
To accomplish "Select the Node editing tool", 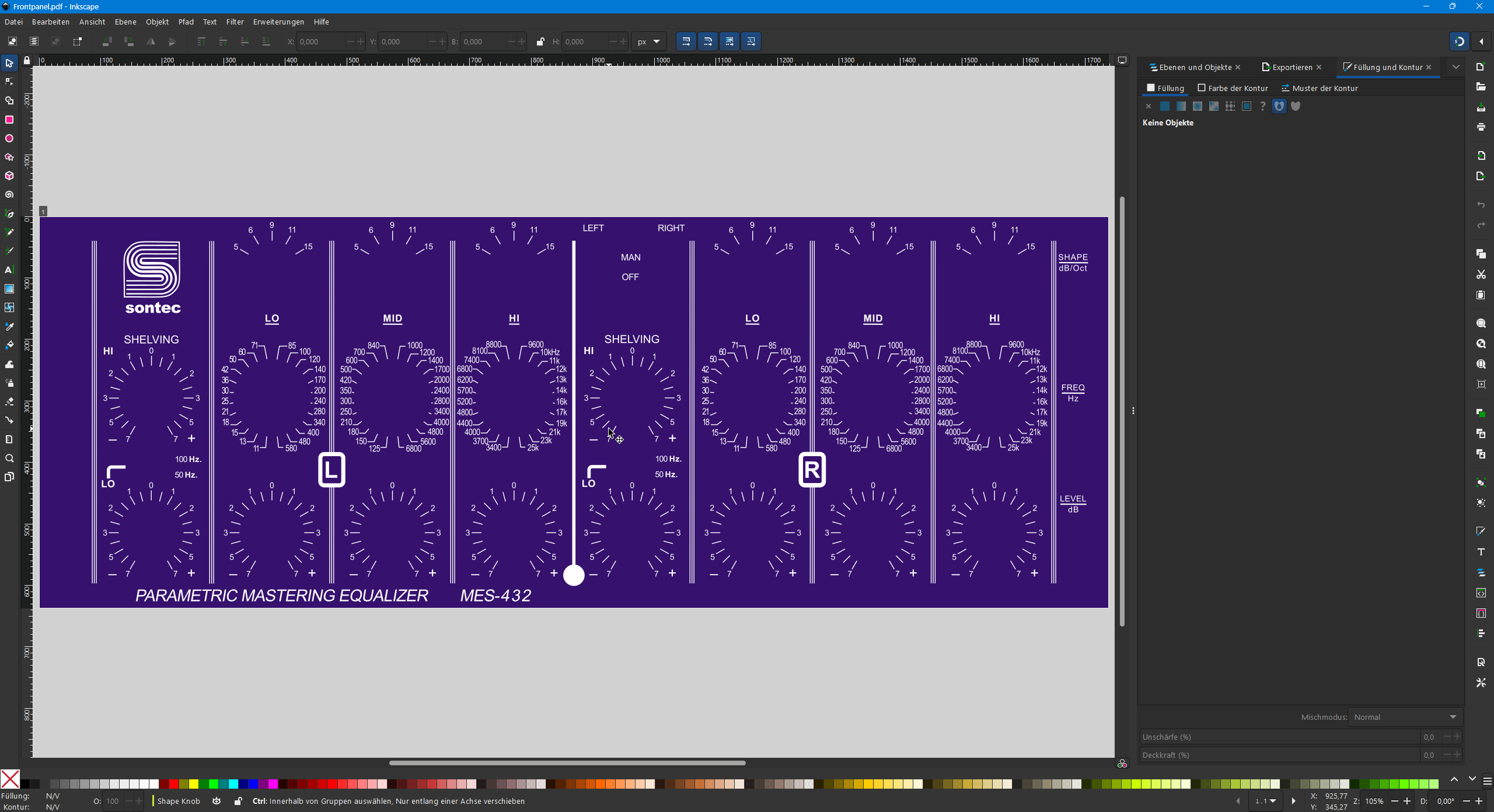I will point(9,82).
